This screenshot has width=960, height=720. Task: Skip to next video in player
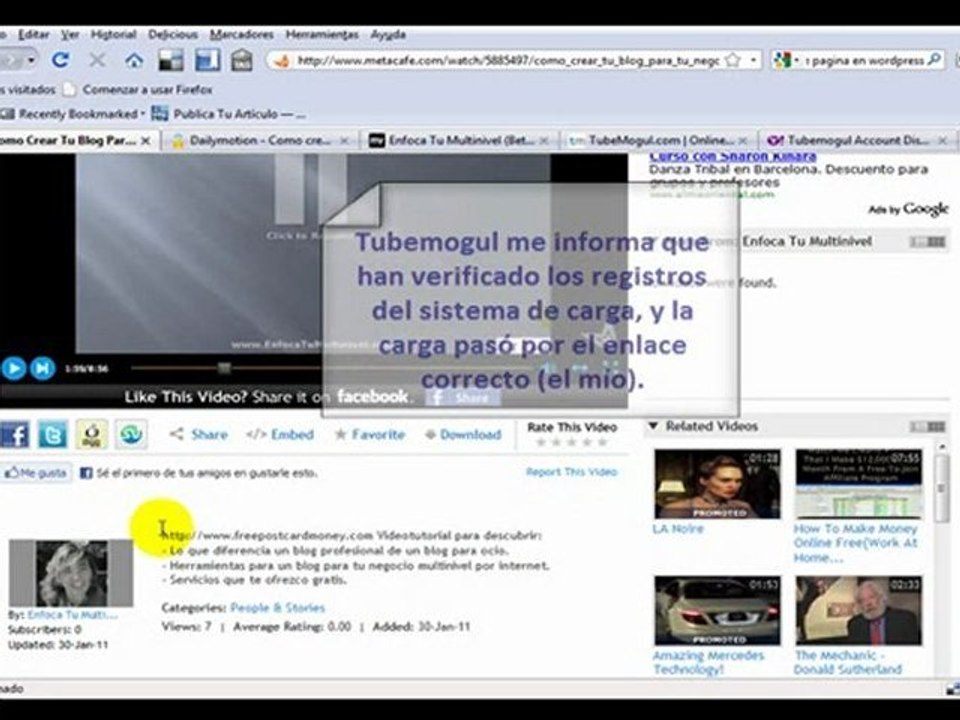tap(42, 368)
